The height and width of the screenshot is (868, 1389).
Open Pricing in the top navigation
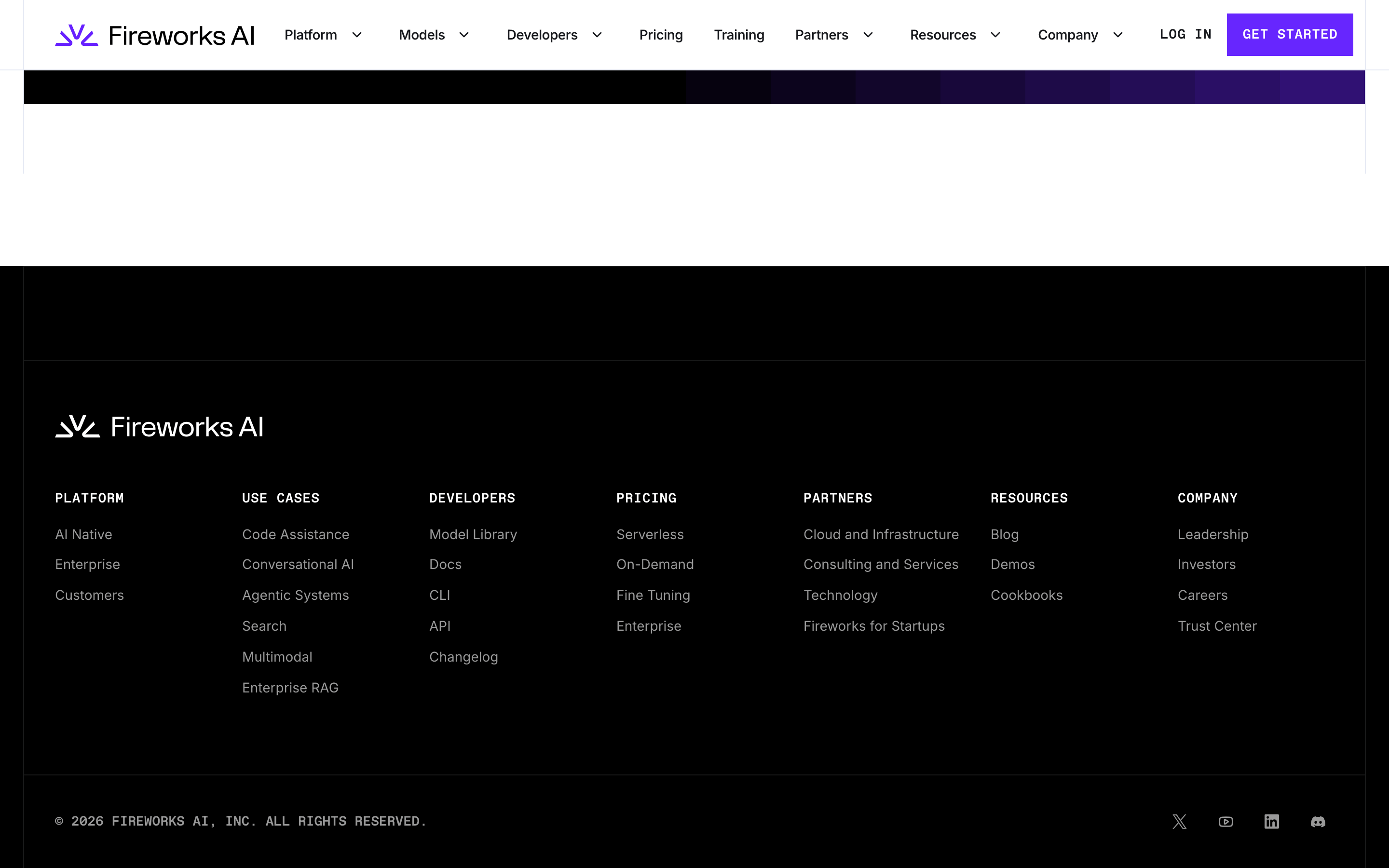(661, 35)
